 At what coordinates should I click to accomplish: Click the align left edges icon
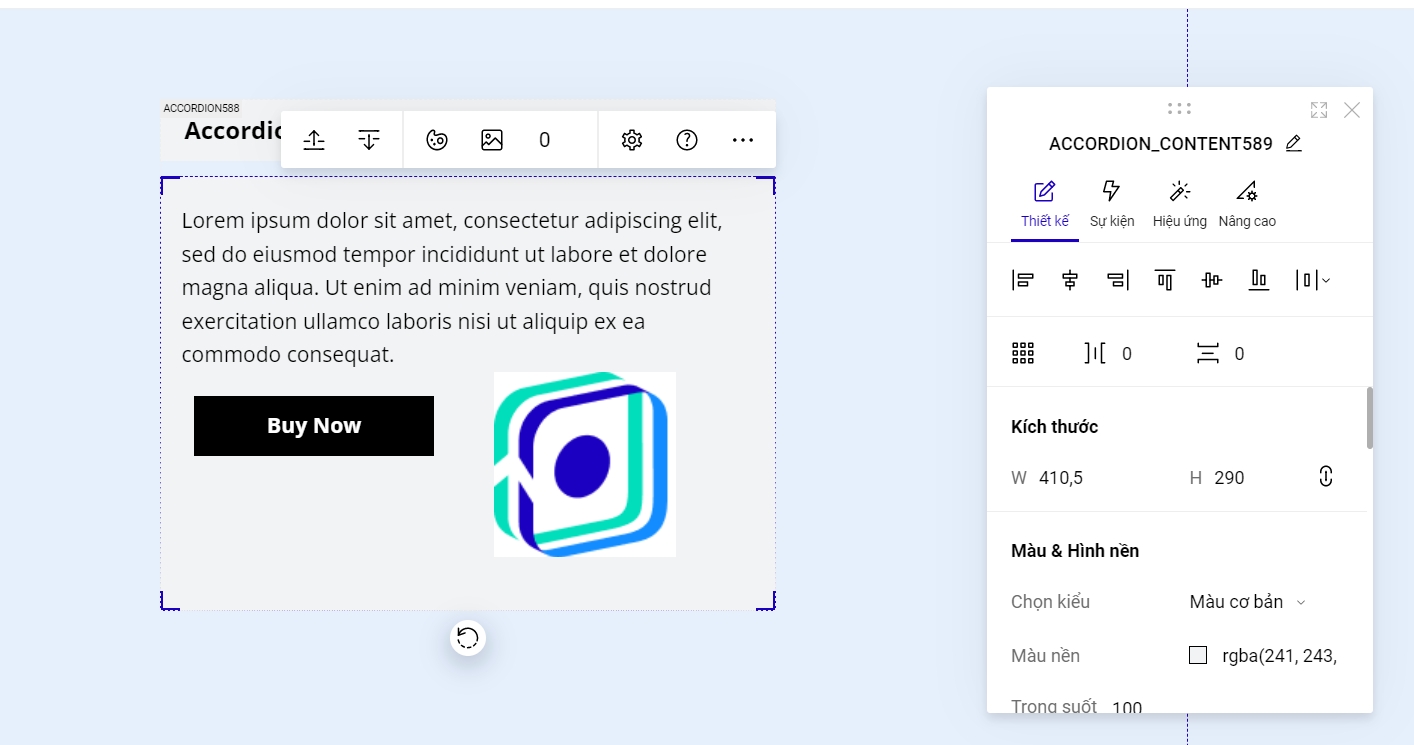click(x=1023, y=280)
